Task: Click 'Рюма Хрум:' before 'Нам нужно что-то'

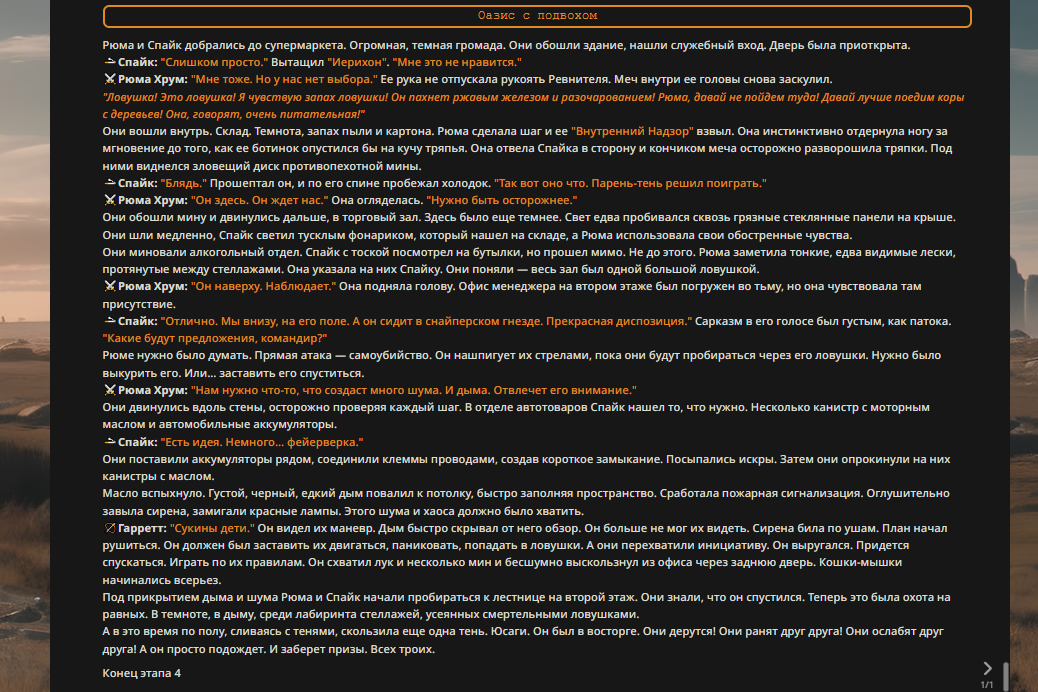Action: [x=153, y=390]
